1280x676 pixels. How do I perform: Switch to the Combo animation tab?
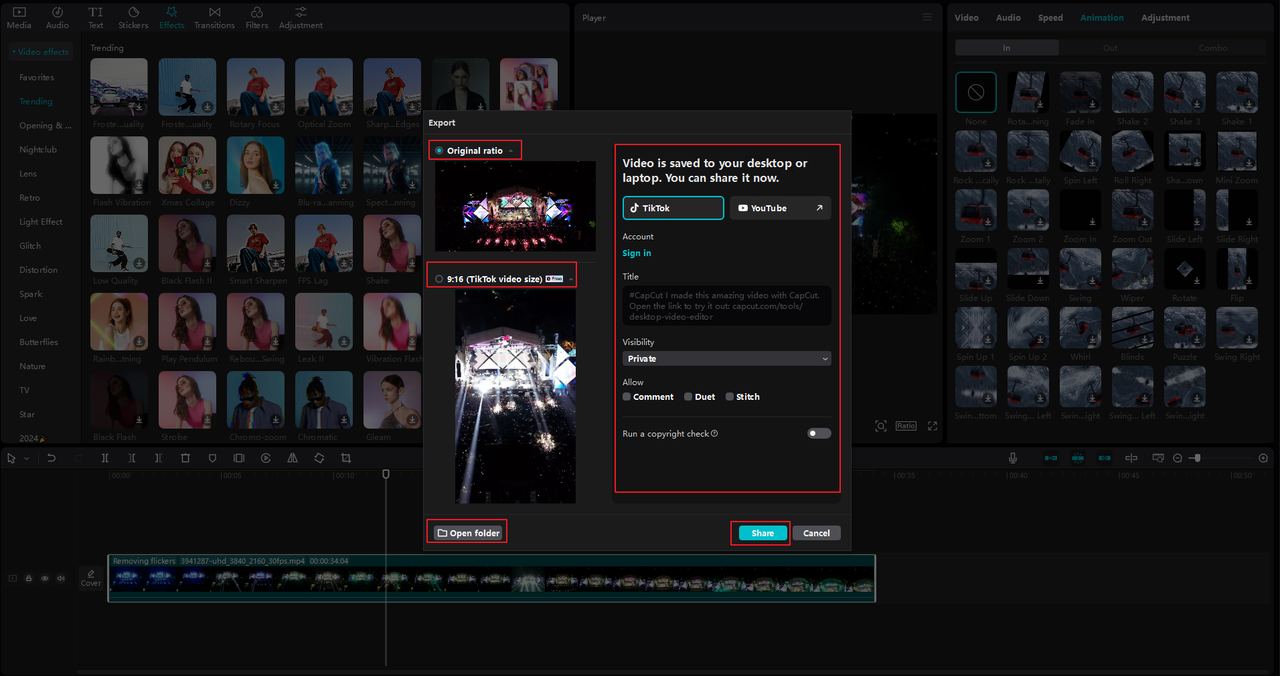point(1213,48)
